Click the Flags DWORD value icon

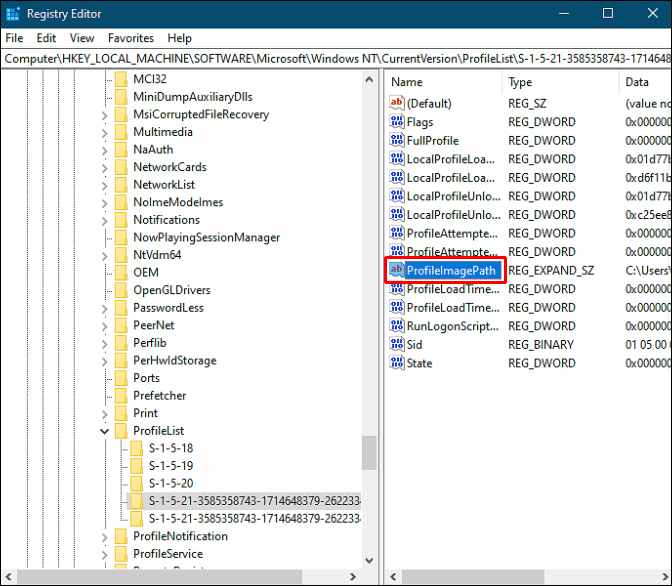point(396,122)
